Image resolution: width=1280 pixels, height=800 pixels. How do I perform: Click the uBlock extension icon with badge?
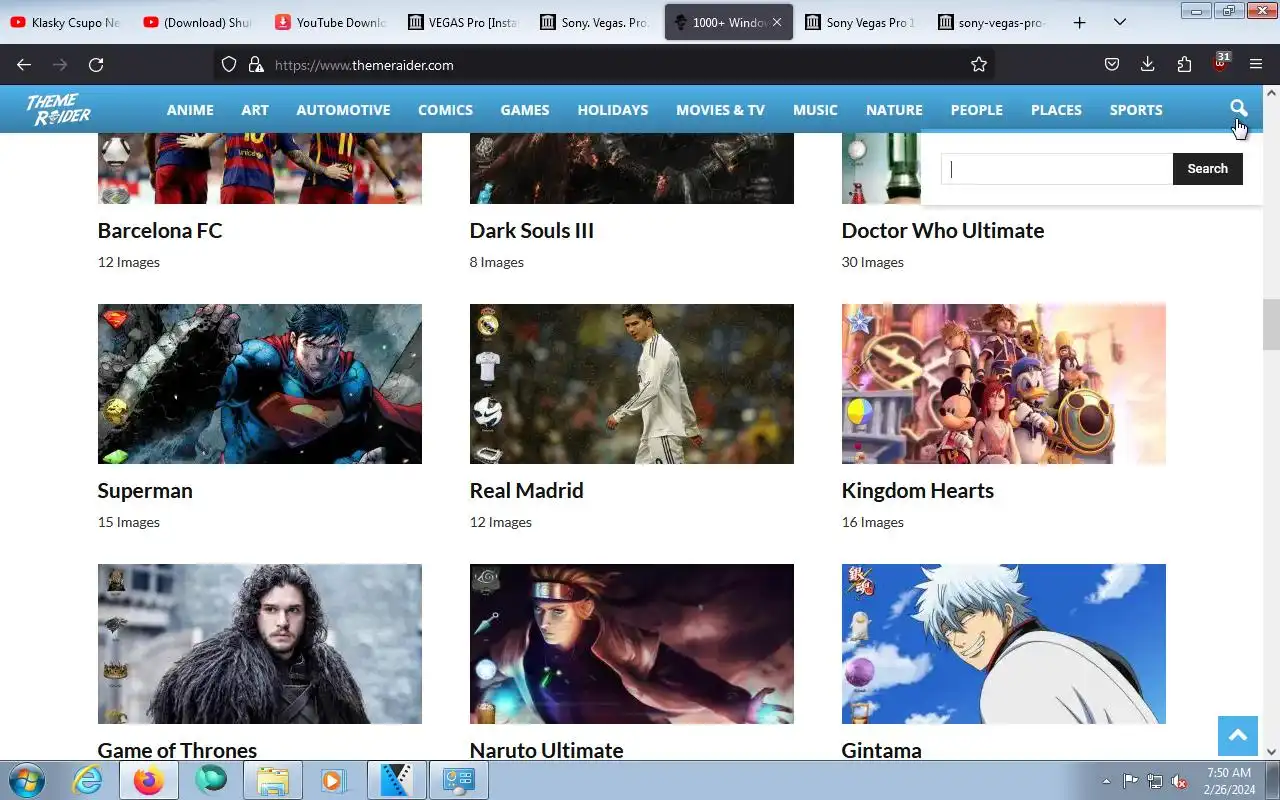point(1220,62)
